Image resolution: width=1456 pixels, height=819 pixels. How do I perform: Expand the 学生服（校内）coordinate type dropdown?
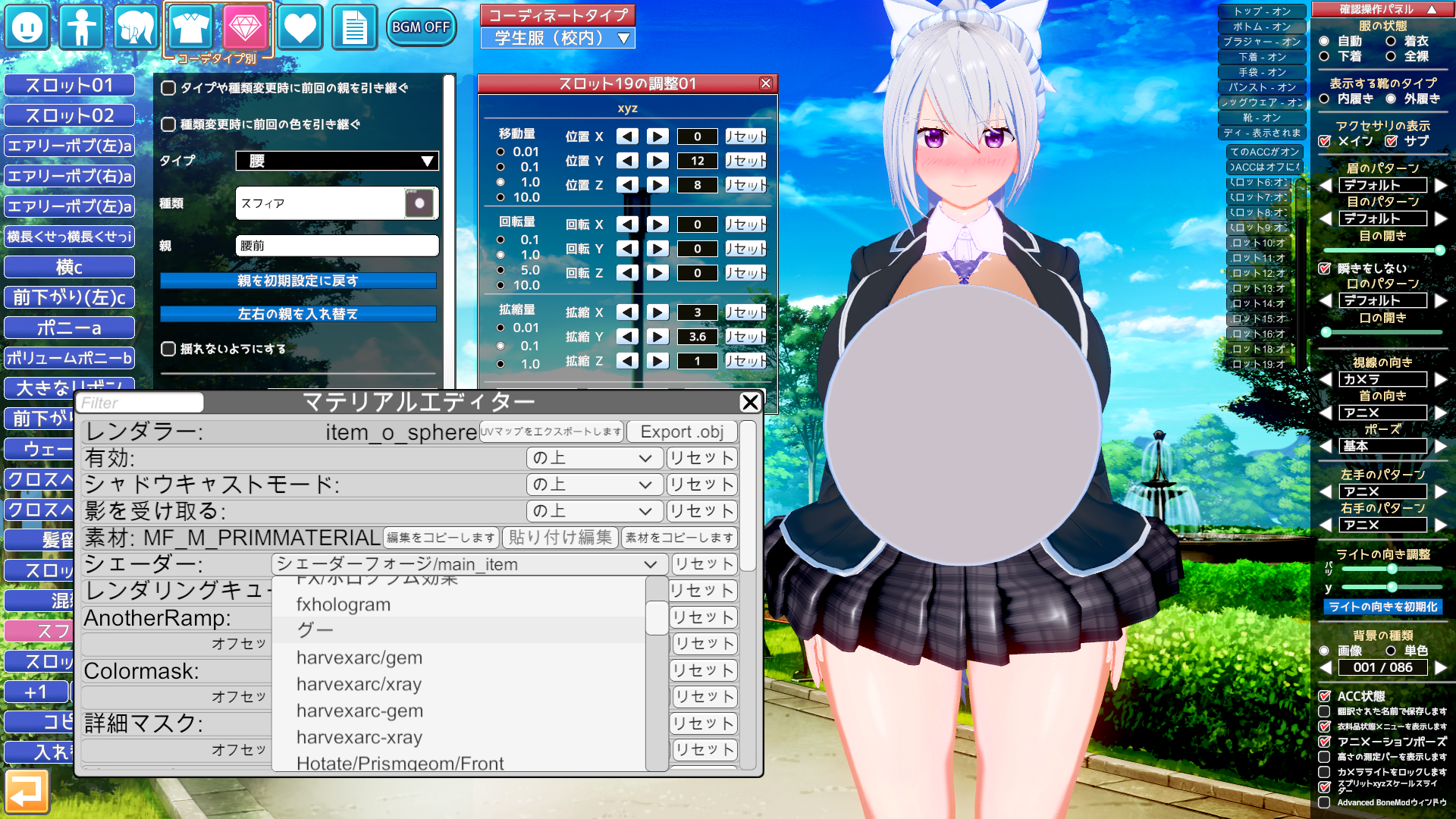click(558, 39)
